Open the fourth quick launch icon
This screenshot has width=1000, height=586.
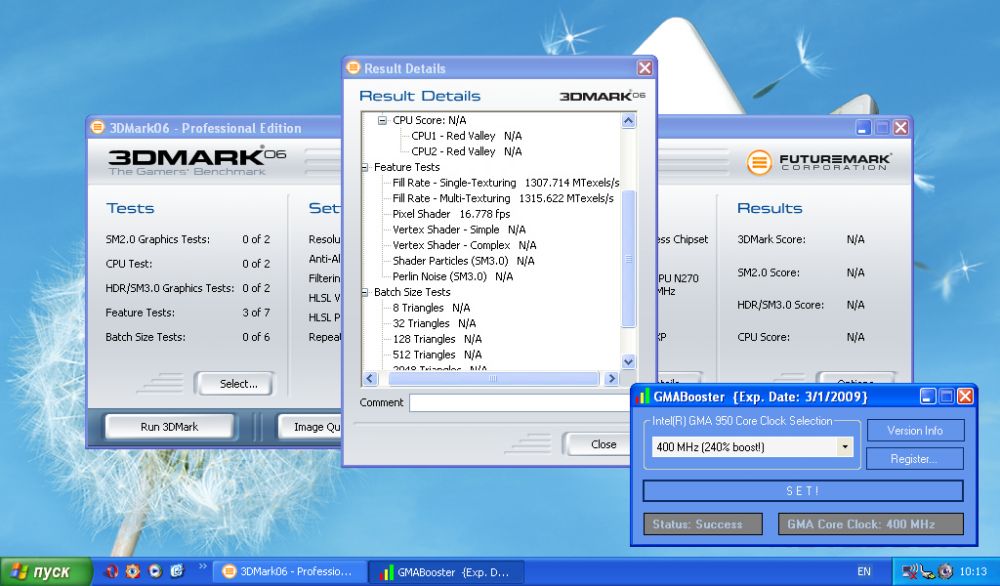point(177,571)
